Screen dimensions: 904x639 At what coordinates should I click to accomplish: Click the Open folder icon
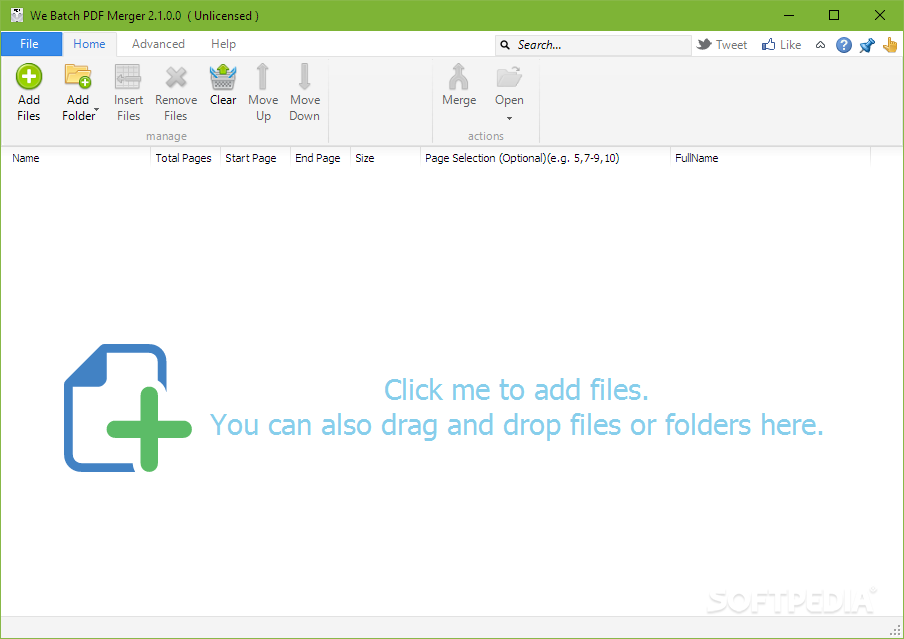509,77
